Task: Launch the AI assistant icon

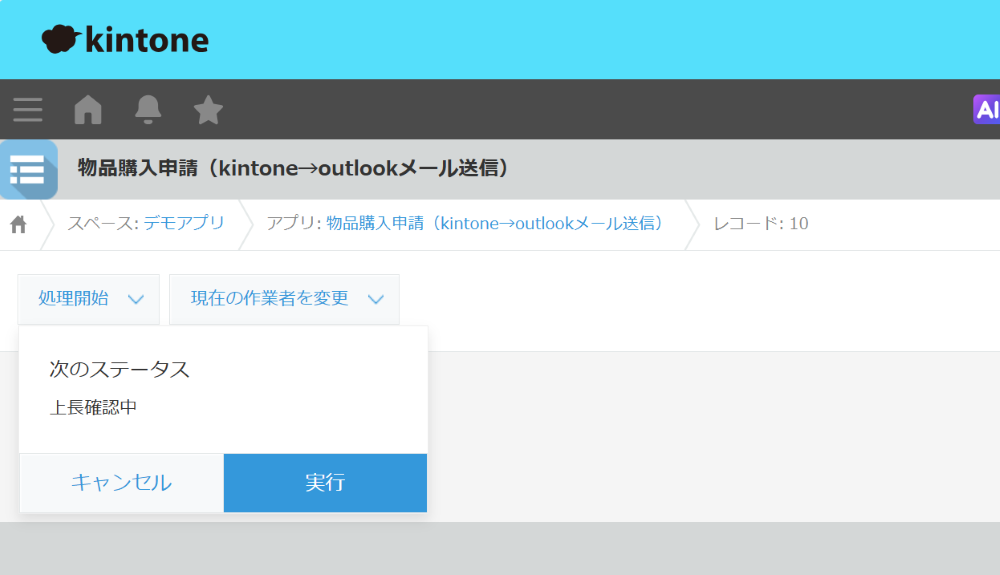Action: coord(986,109)
